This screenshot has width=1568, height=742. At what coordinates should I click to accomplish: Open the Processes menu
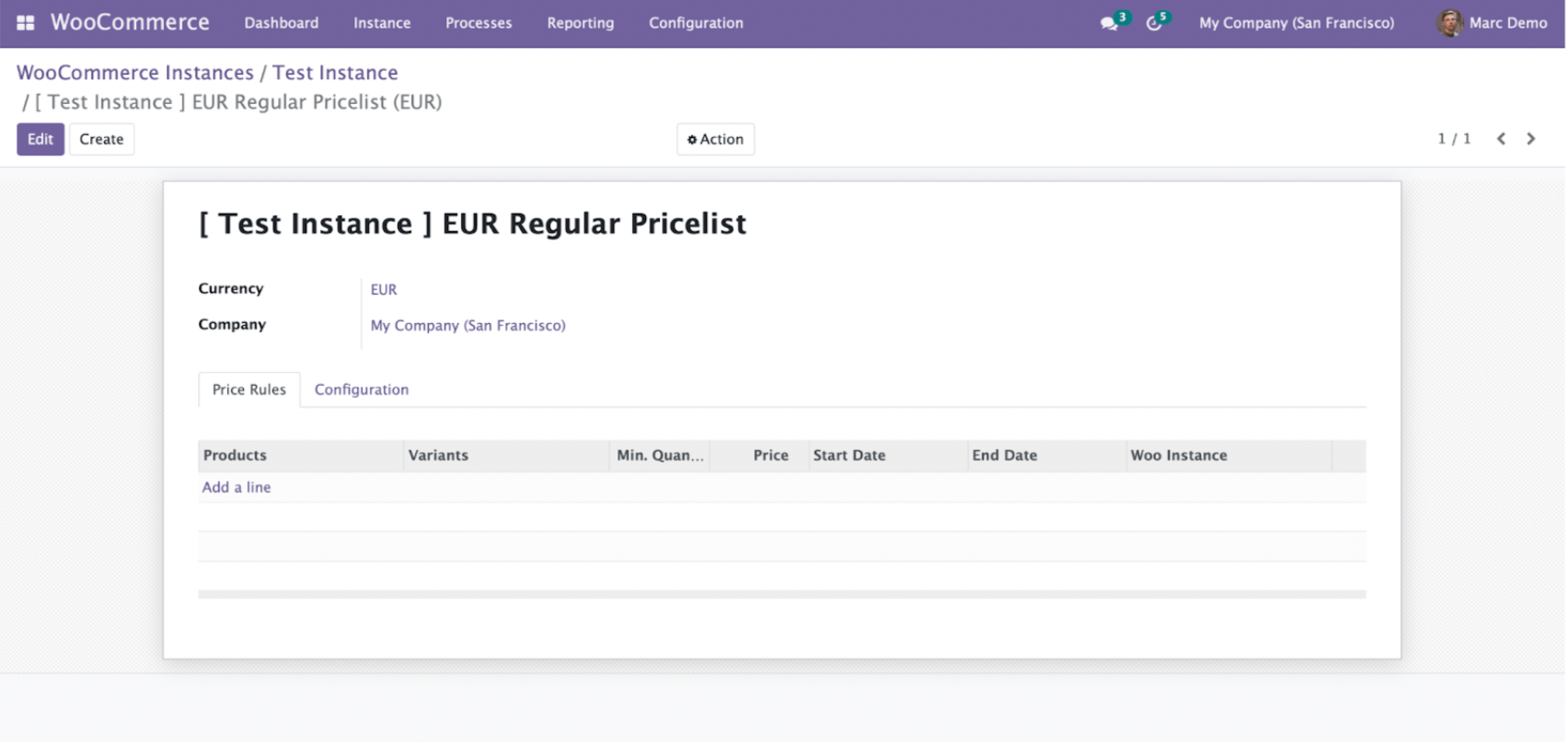[x=478, y=23]
